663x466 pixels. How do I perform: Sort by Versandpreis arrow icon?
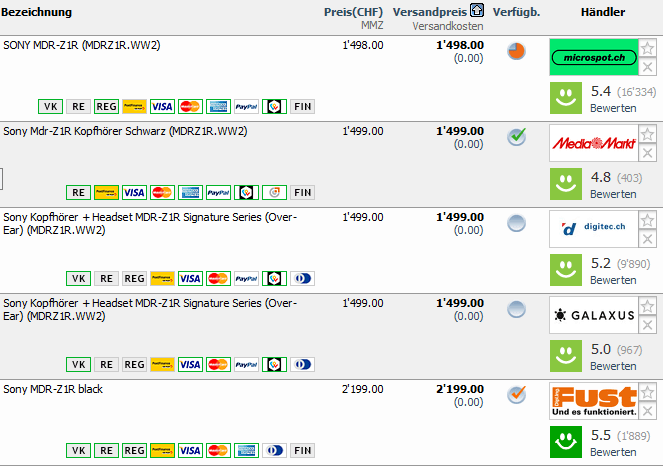tap(477, 11)
